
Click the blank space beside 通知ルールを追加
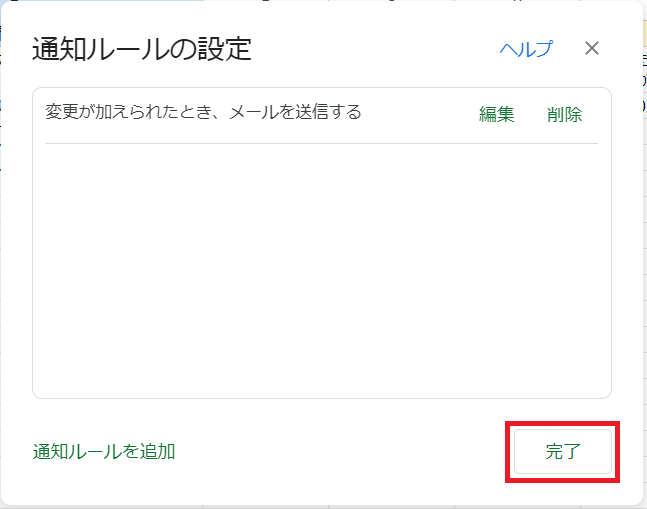tap(340, 451)
